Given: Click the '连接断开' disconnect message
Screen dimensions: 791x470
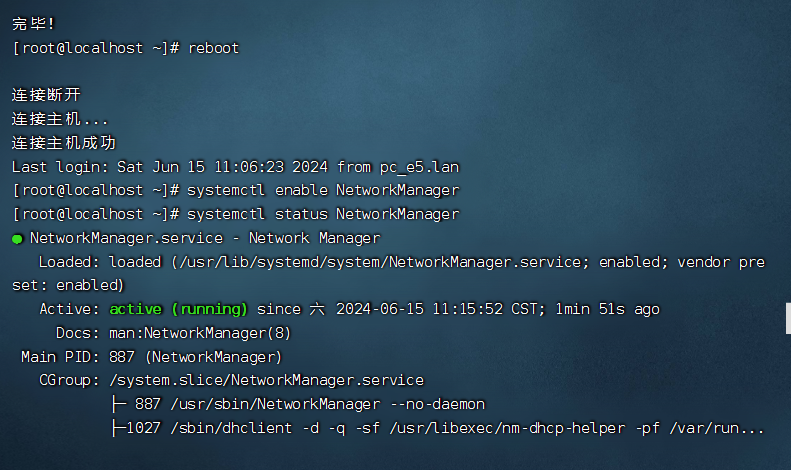Looking at the screenshot, I should (46, 95).
